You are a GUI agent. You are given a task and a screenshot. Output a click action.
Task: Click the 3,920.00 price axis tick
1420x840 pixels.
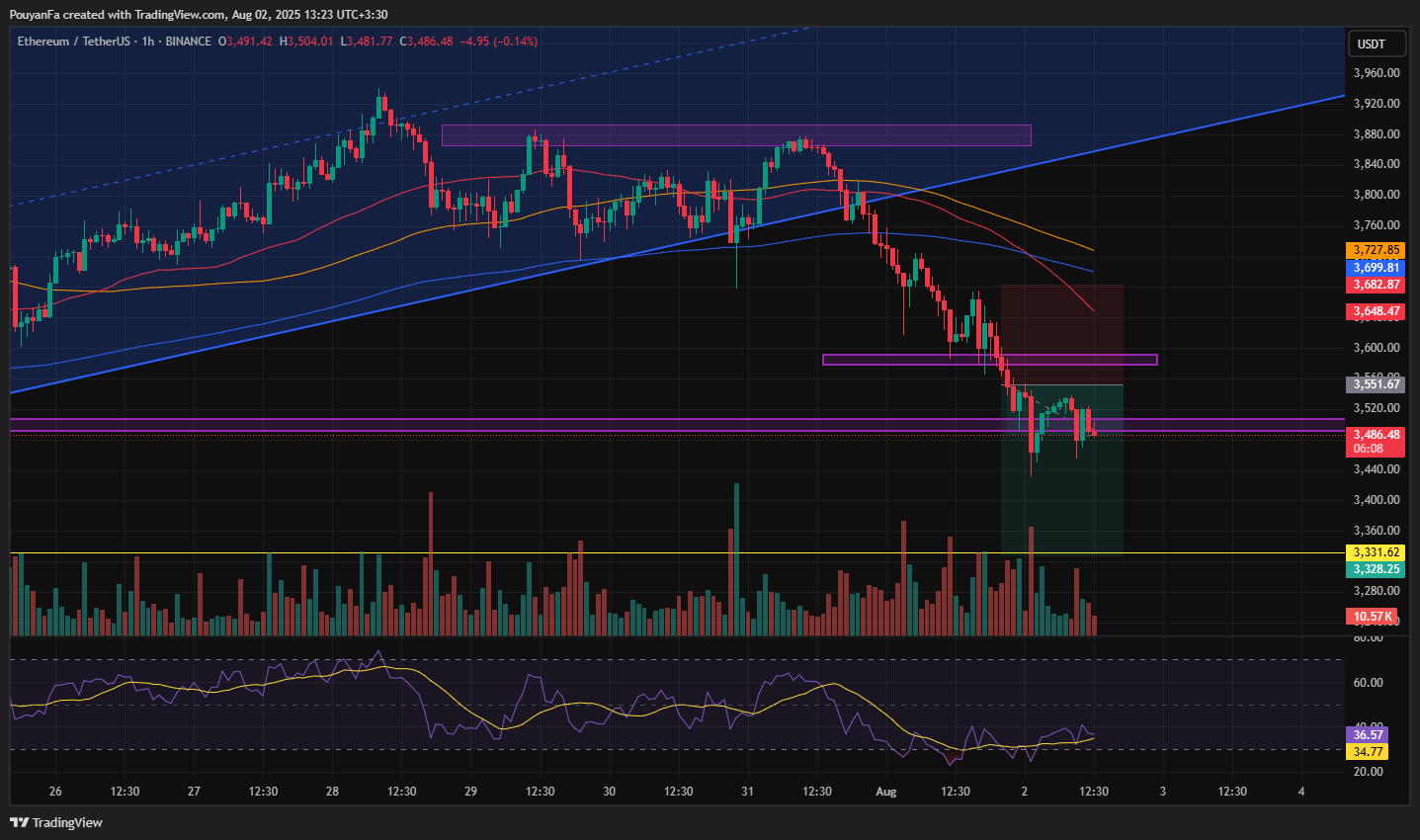click(x=1377, y=104)
